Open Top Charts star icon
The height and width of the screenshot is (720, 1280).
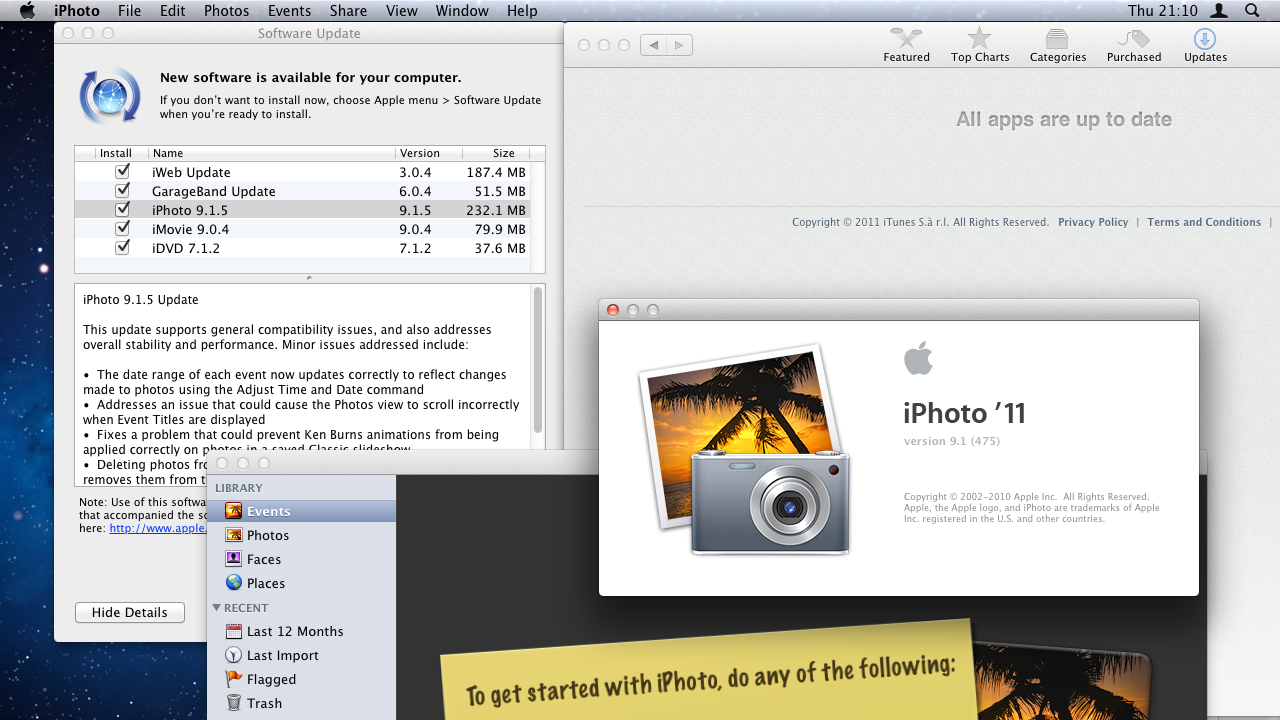tap(980, 39)
